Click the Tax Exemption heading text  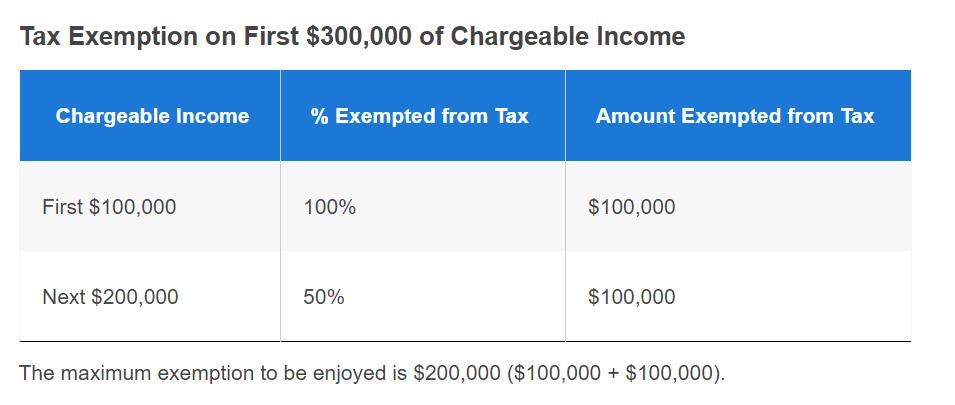[353, 37]
